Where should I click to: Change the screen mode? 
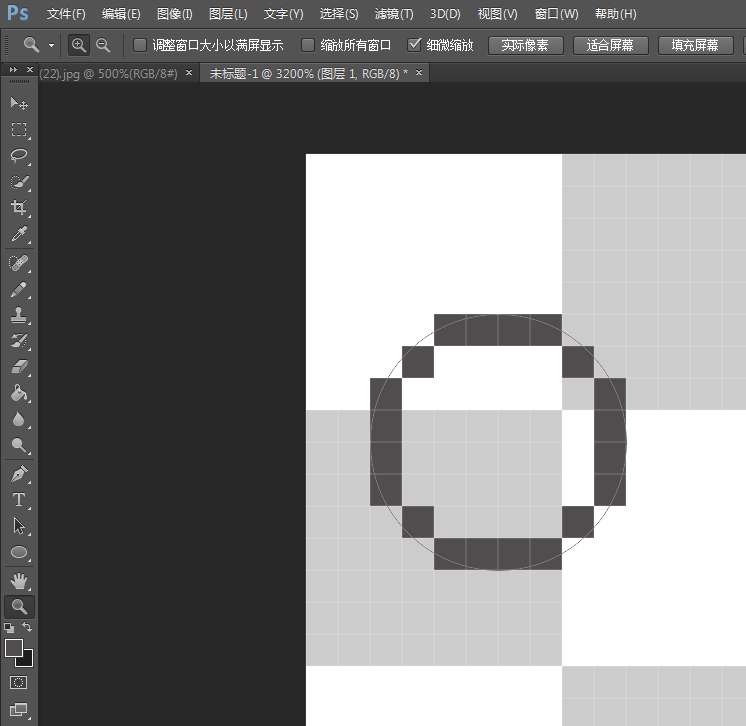pos(19,709)
